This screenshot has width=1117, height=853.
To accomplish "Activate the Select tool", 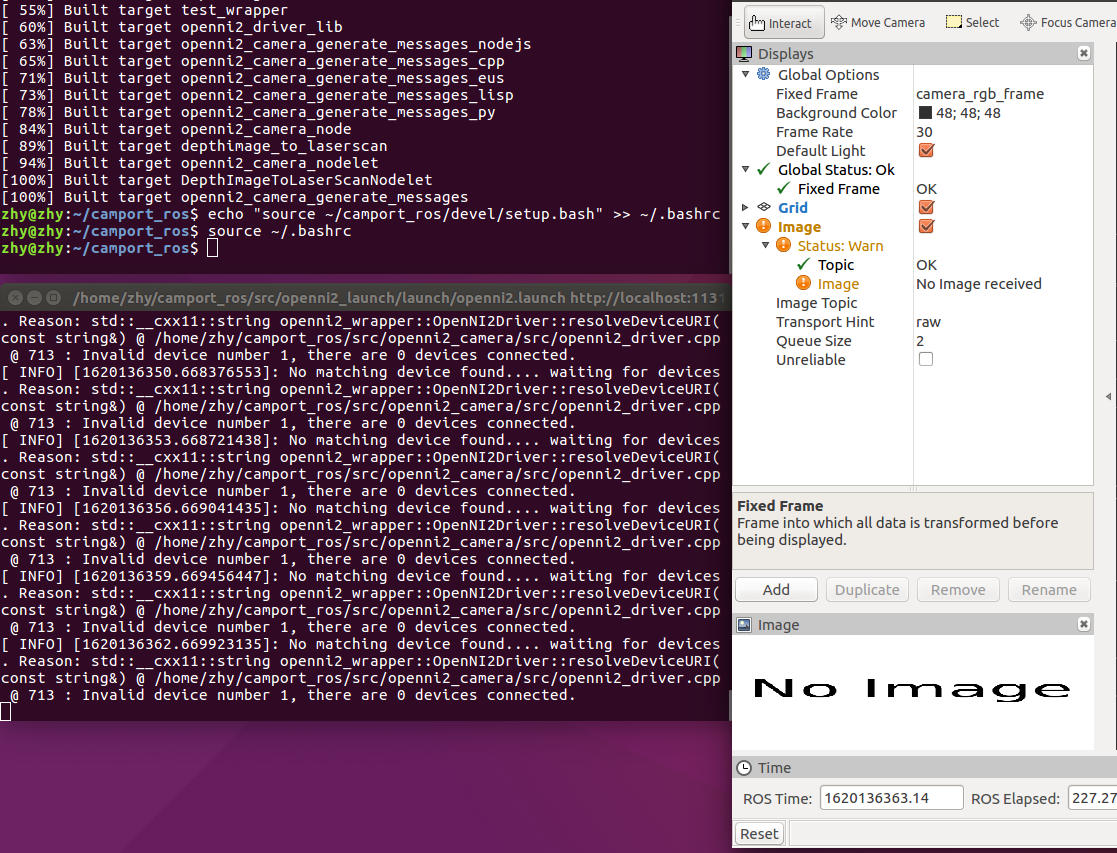I will 972,22.
